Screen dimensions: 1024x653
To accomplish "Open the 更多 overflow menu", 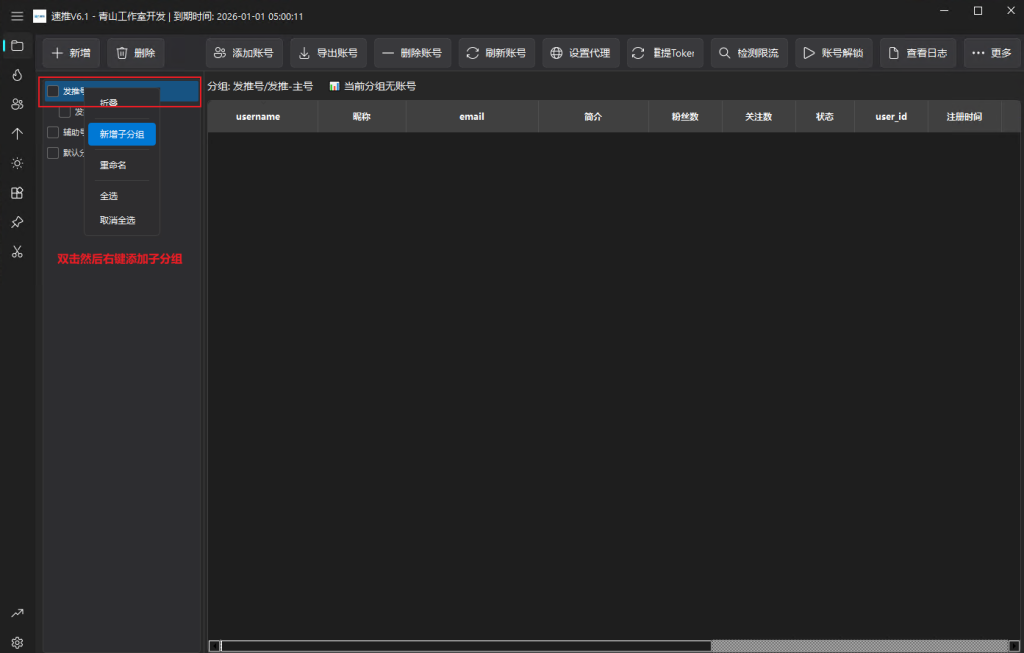I will [991, 53].
